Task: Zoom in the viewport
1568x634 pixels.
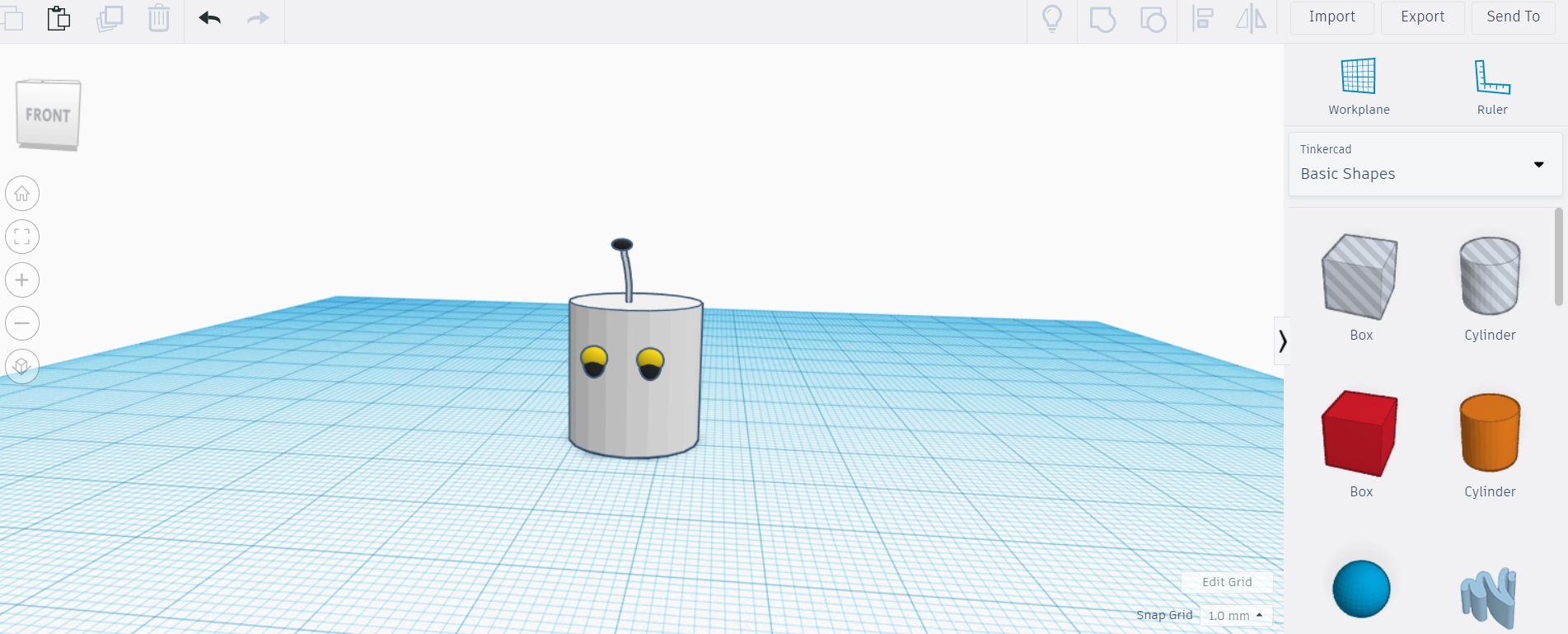Action: point(22,280)
